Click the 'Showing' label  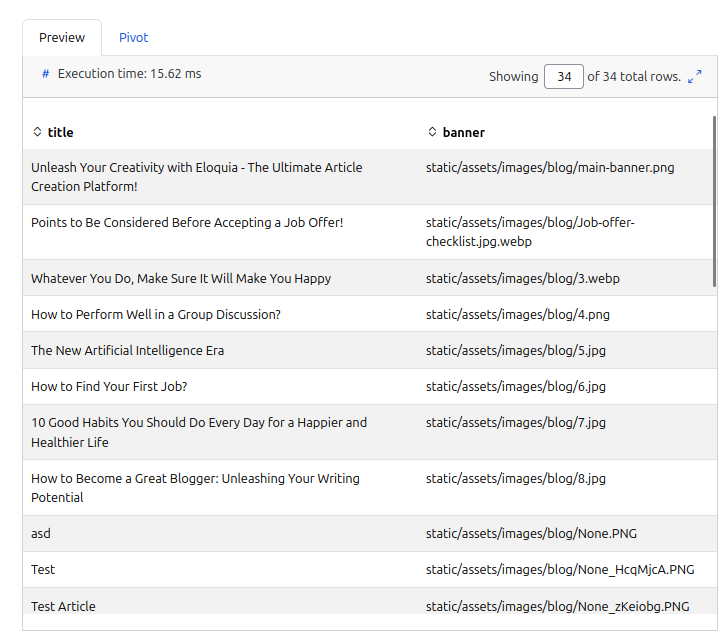(513, 76)
